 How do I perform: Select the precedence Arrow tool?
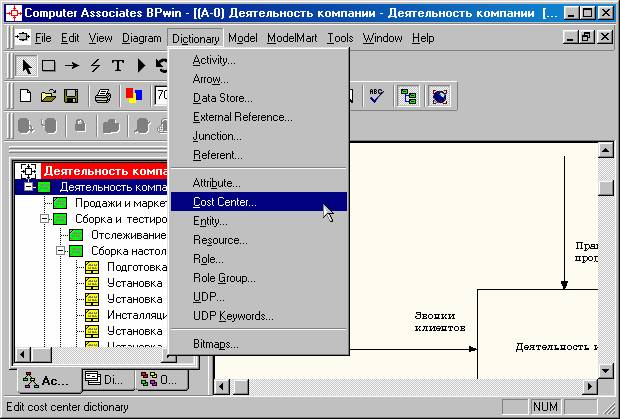(72, 65)
